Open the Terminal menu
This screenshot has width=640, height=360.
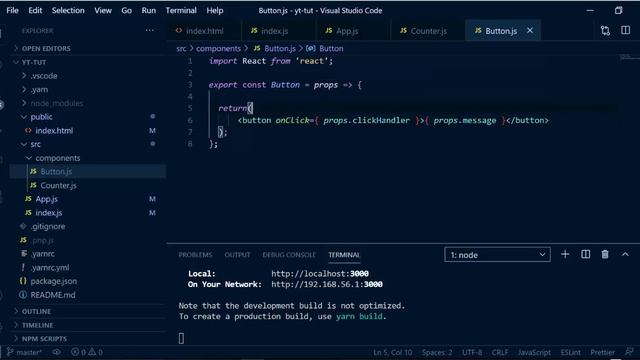coord(181,10)
